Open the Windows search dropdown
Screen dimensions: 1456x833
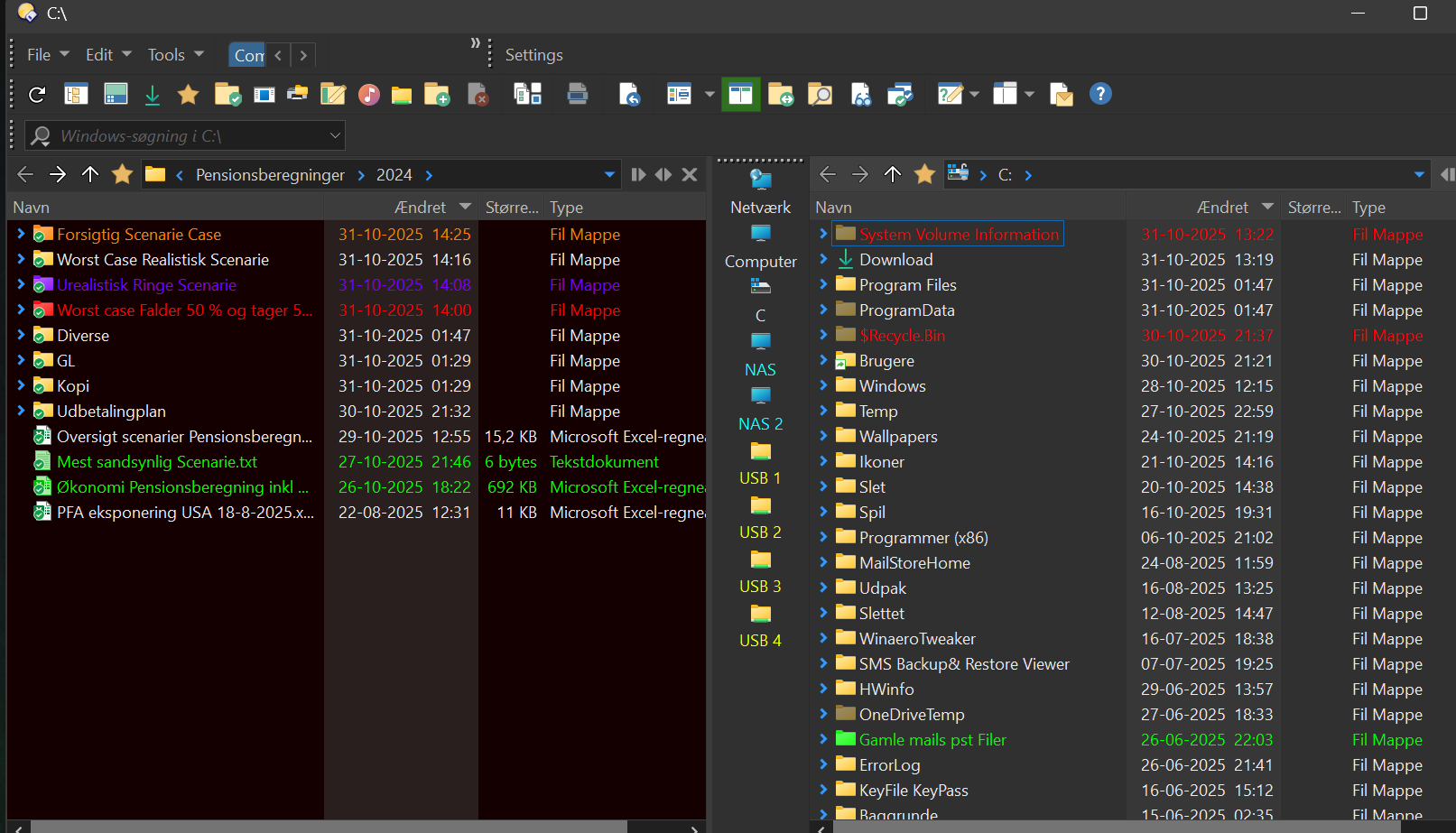335,136
